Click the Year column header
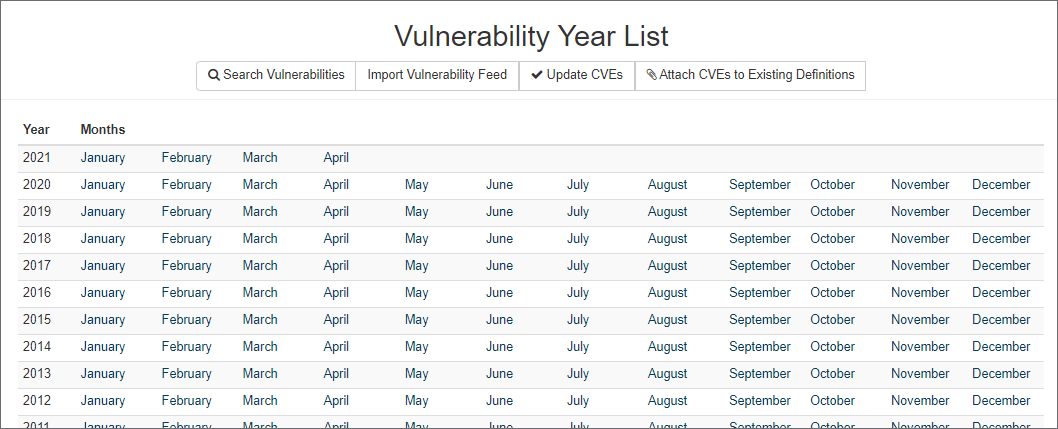This screenshot has height=429, width=1058. pyautogui.click(x=36, y=130)
